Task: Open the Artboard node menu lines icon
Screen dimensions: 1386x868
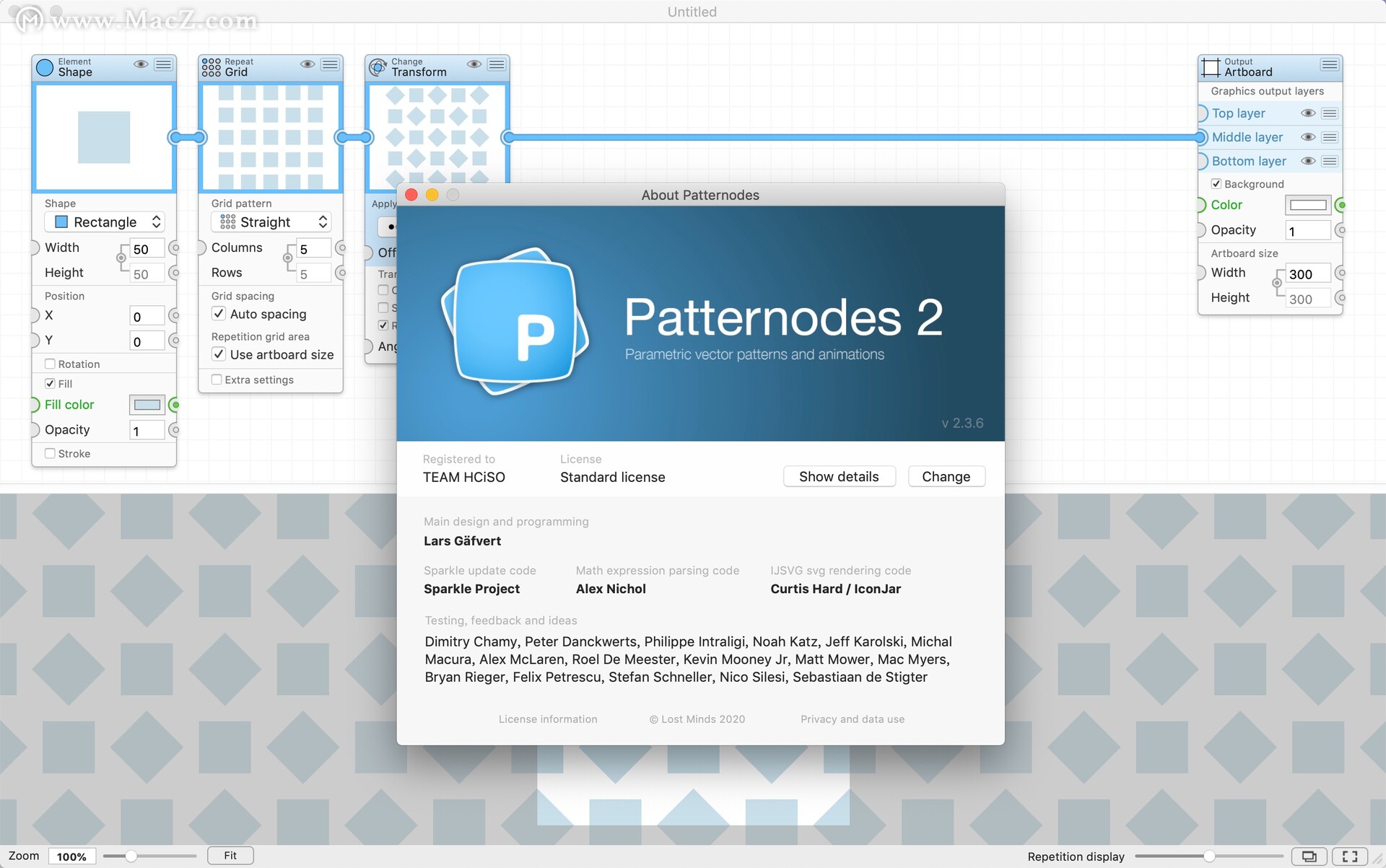Action: point(1330,64)
